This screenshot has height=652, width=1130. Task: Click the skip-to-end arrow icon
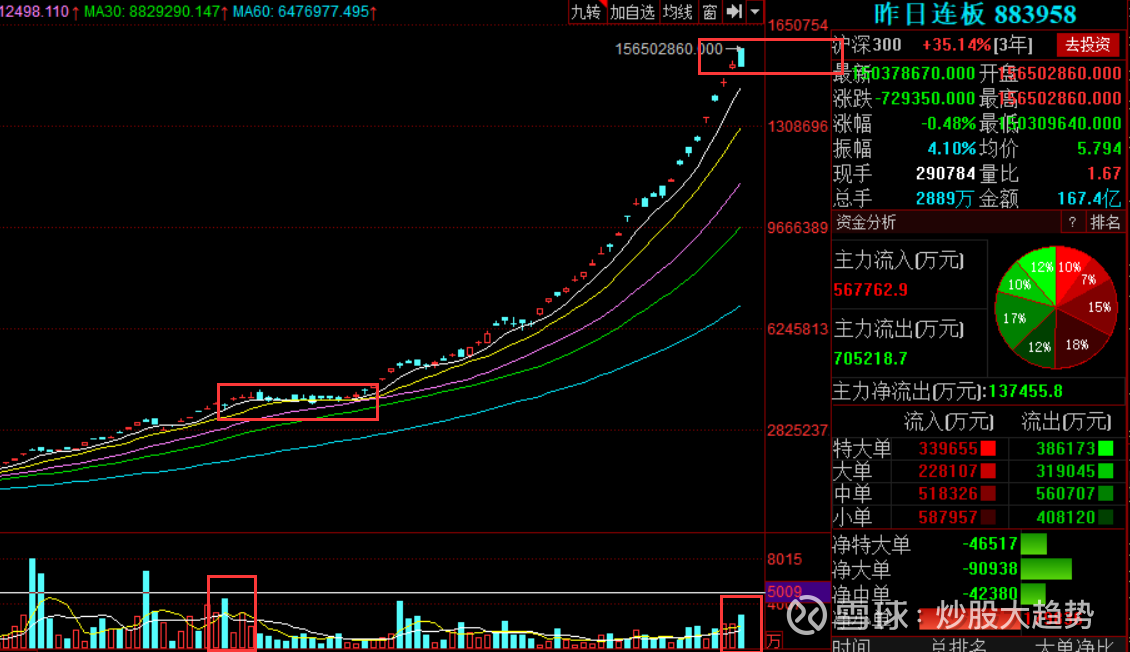[x=735, y=12]
